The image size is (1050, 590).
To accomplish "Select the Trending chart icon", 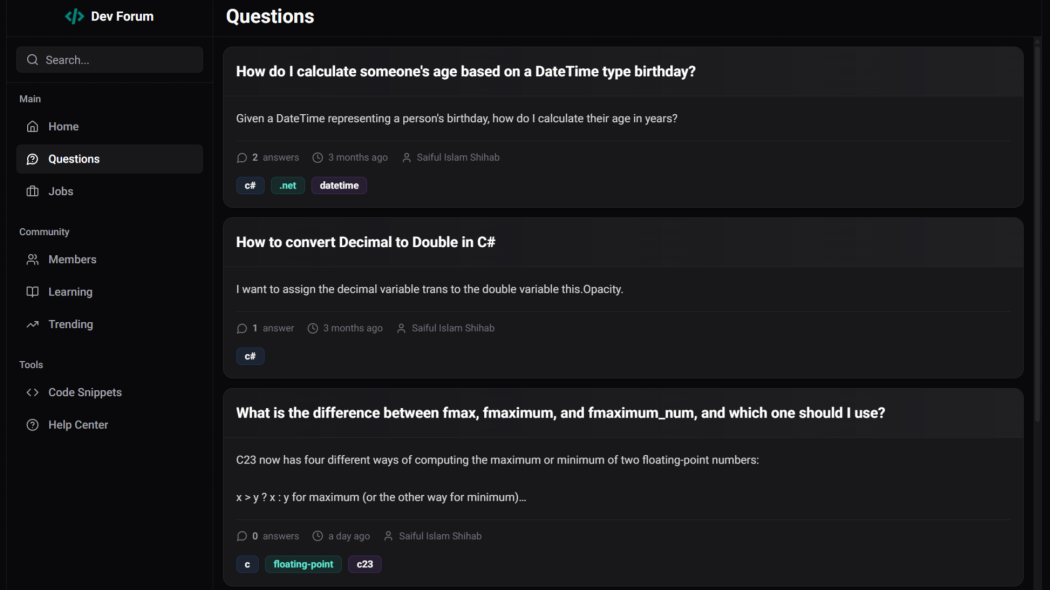I will (x=33, y=324).
